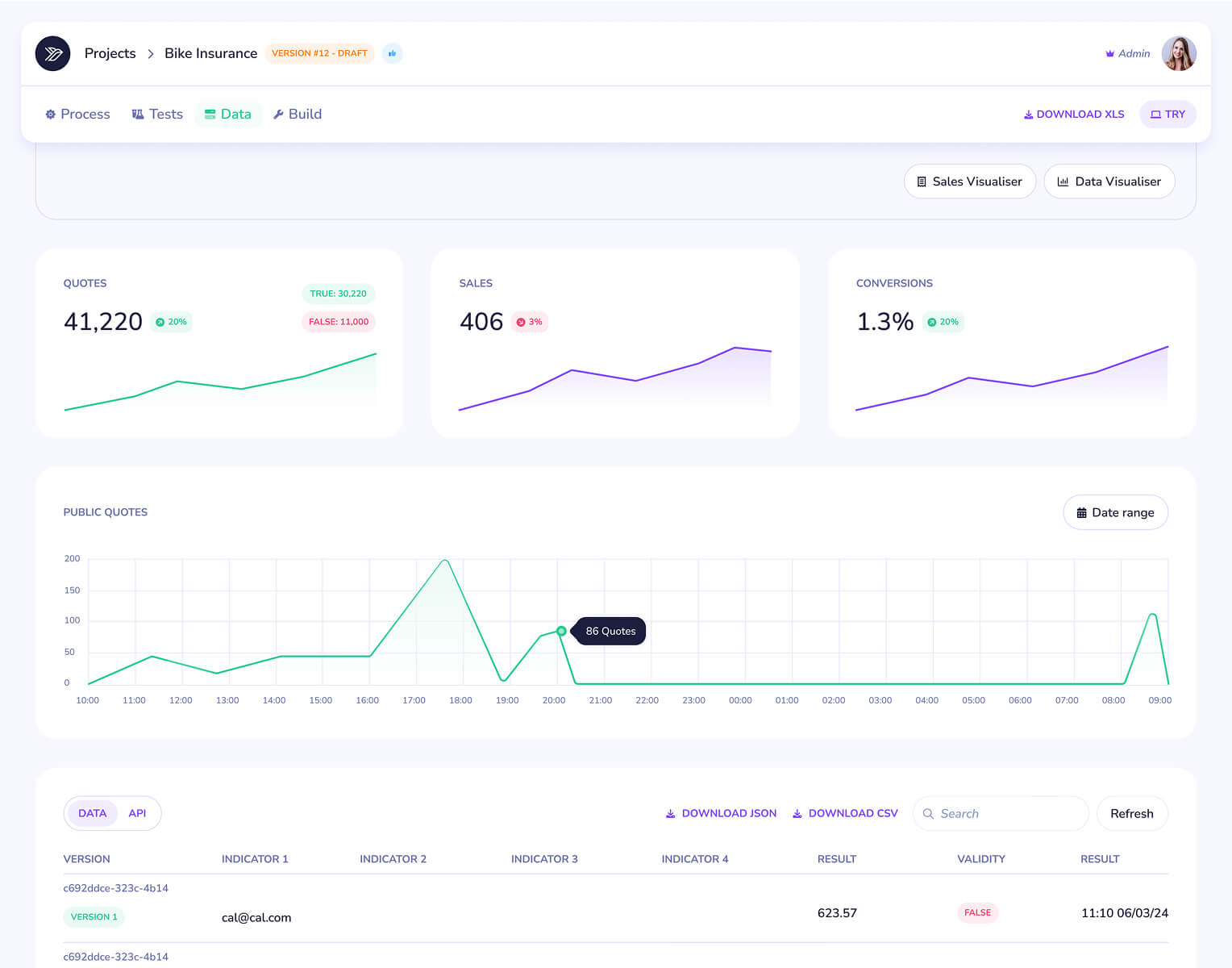Click the VERSION column header
The height and width of the screenshot is (968, 1232).
87,859
